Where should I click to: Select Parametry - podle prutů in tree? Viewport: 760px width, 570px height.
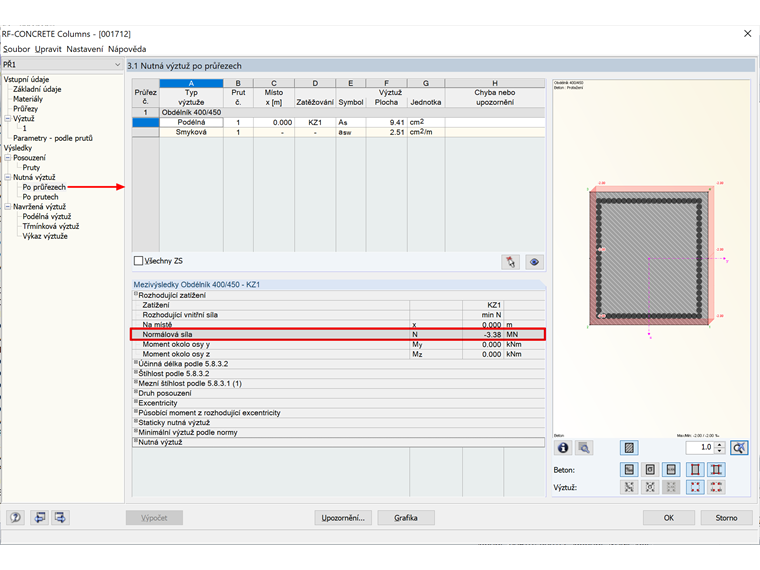52,138
